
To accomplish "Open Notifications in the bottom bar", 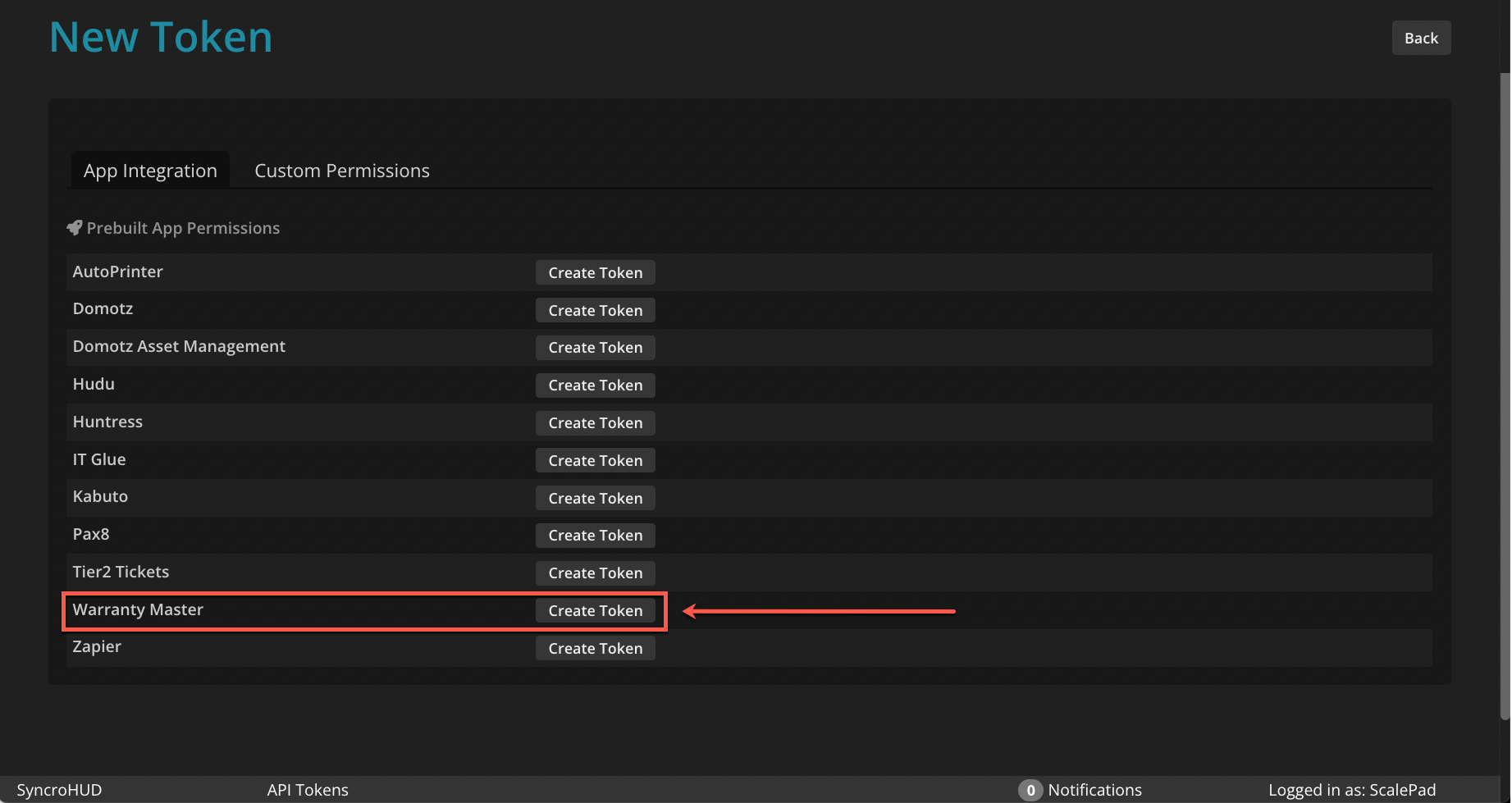I will [1094, 790].
